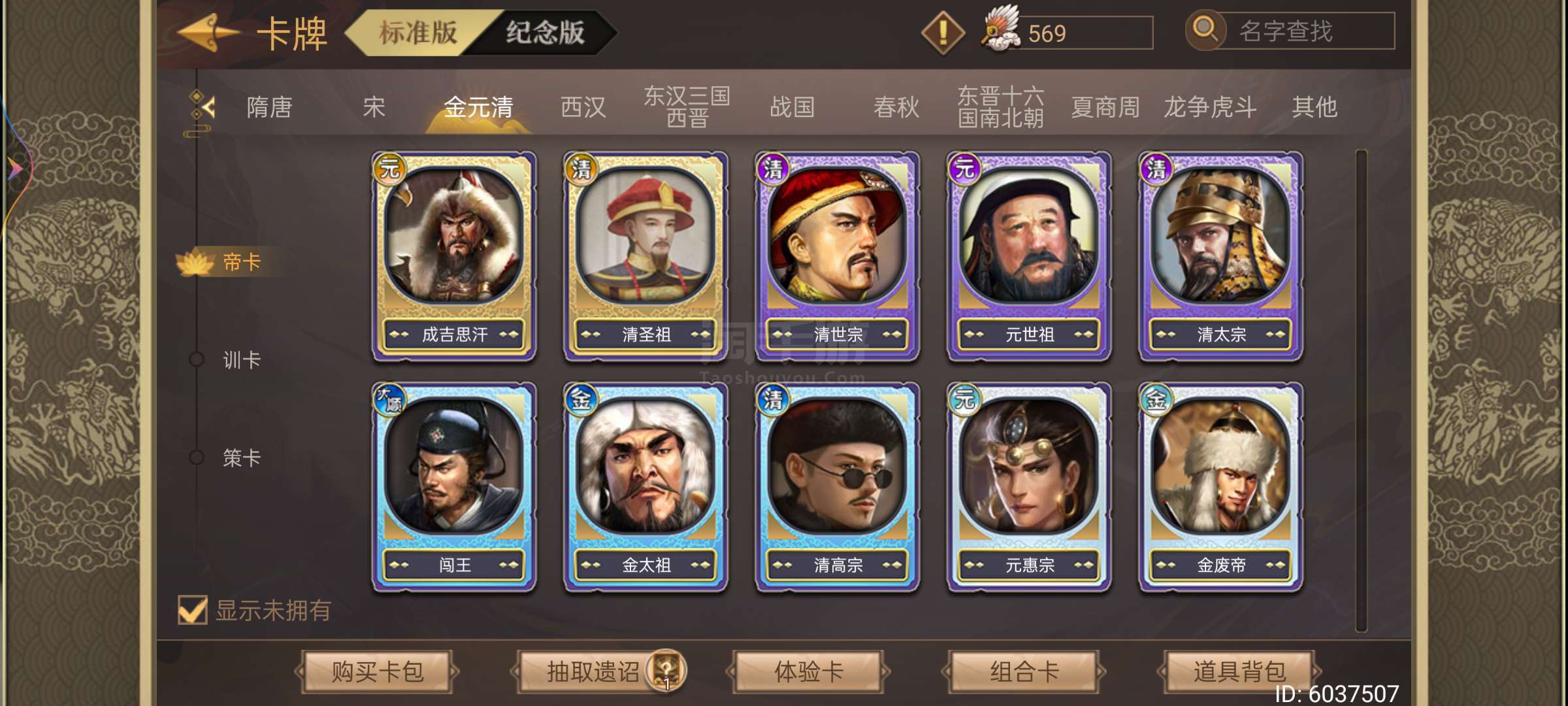Open the 隋唐 dynasty tab
The image size is (1568, 706).
pyautogui.click(x=269, y=107)
